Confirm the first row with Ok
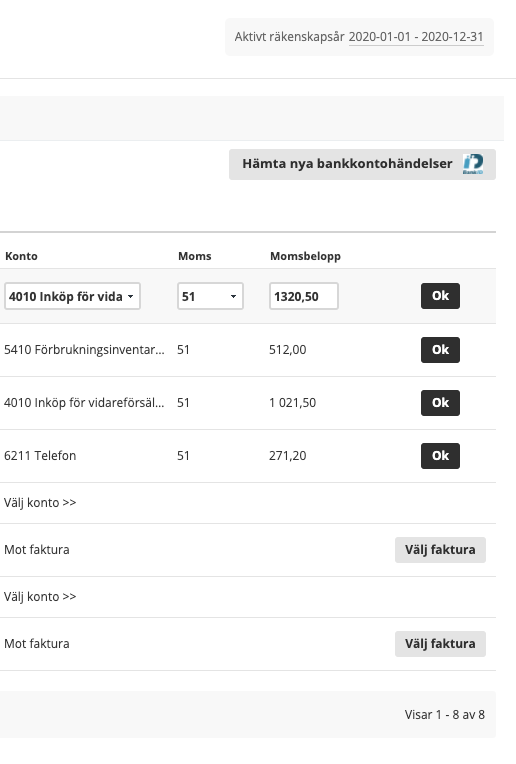The image size is (516, 764). (x=440, y=296)
